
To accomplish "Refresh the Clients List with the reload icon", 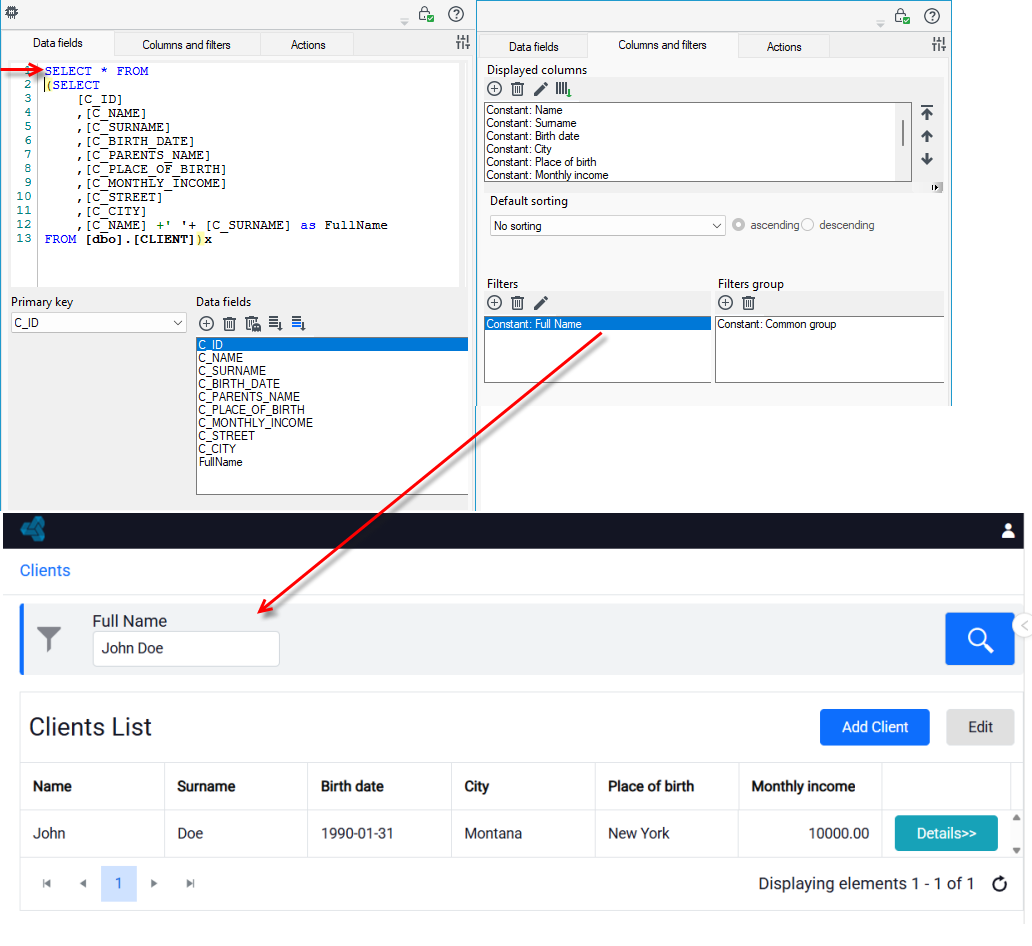I will click(x=999, y=883).
